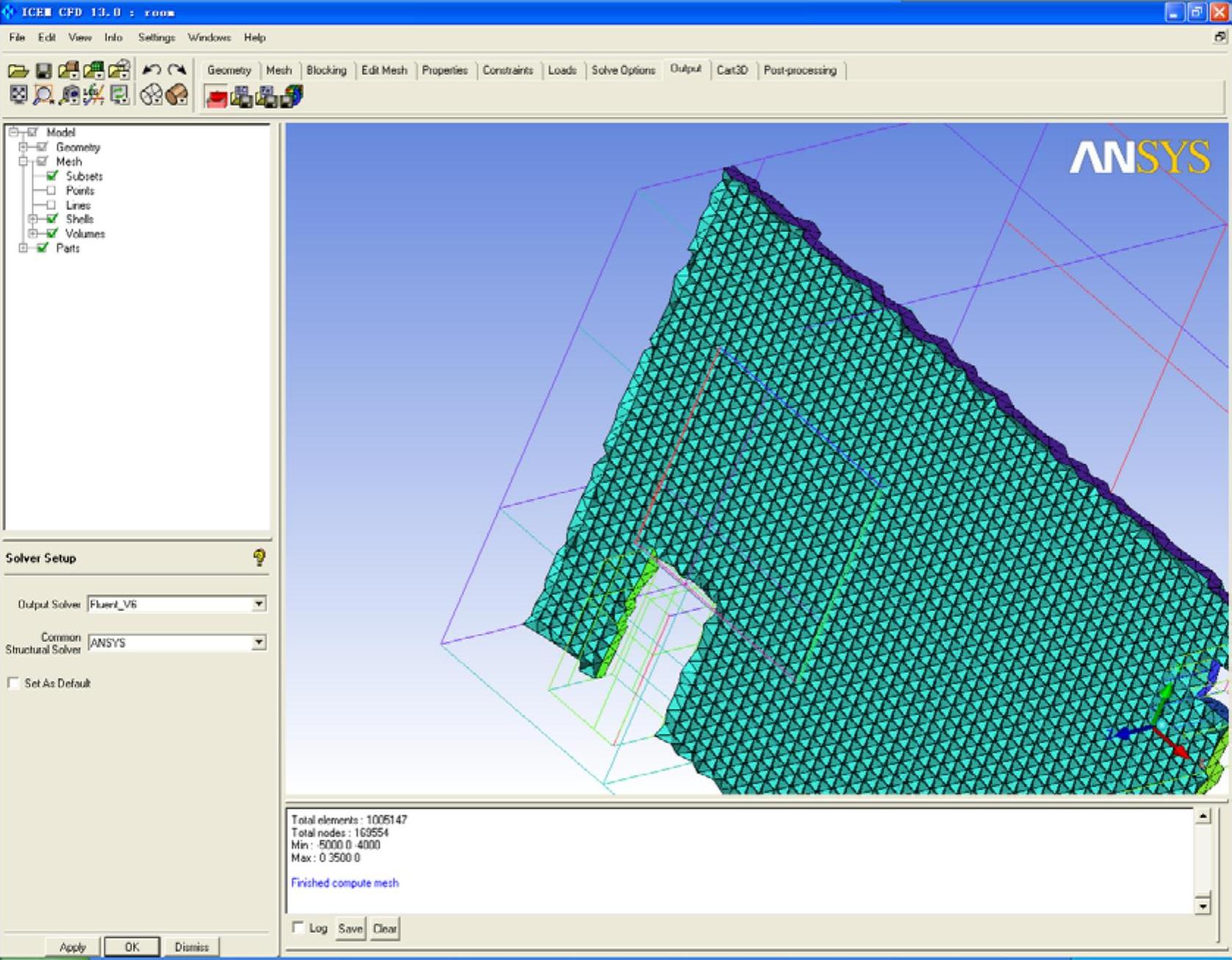Image resolution: width=1232 pixels, height=960 pixels.
Task: Enable the Points checkbox in Mesh tree
Action: tap(51, 190)
